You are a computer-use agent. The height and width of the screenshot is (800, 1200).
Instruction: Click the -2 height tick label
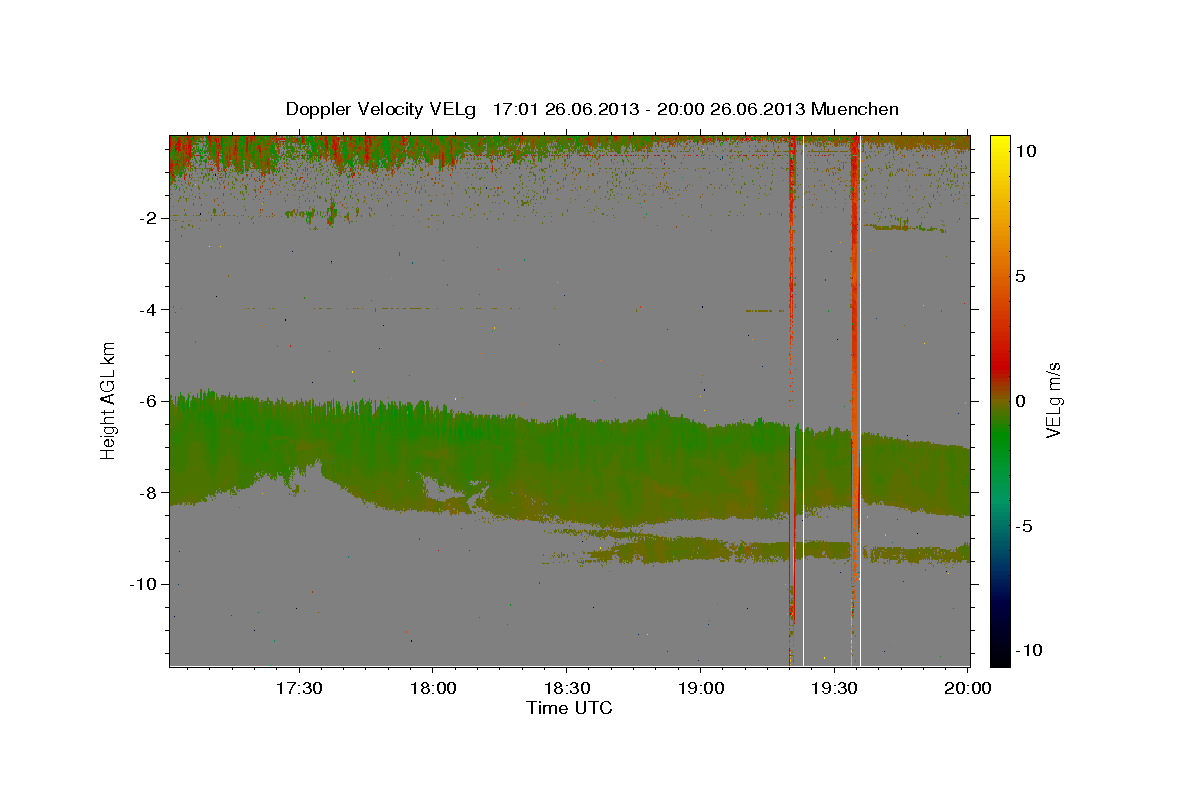tap(149, 218)
